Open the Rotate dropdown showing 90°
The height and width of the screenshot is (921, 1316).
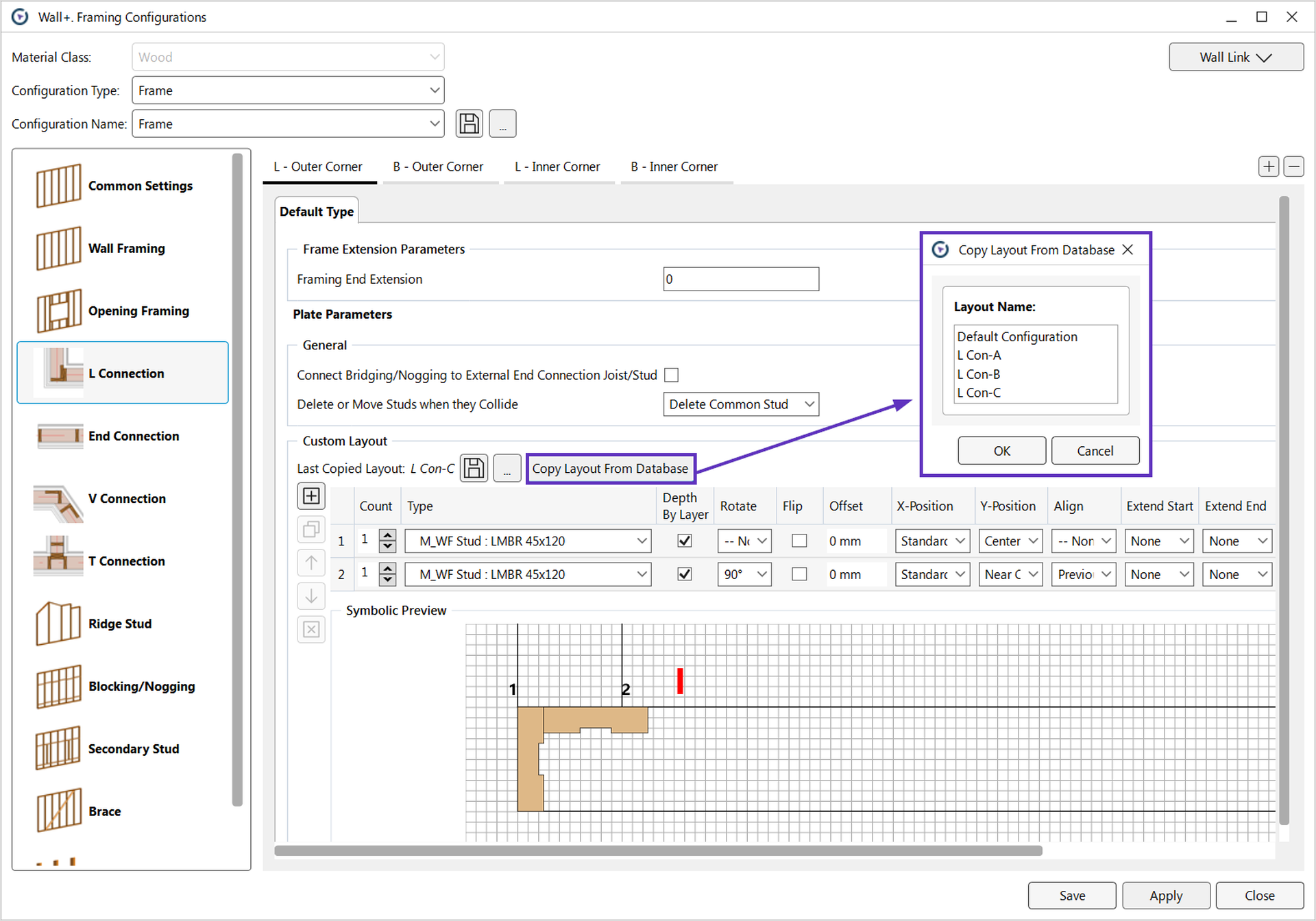pyautogui.click(x=744, y=574)
